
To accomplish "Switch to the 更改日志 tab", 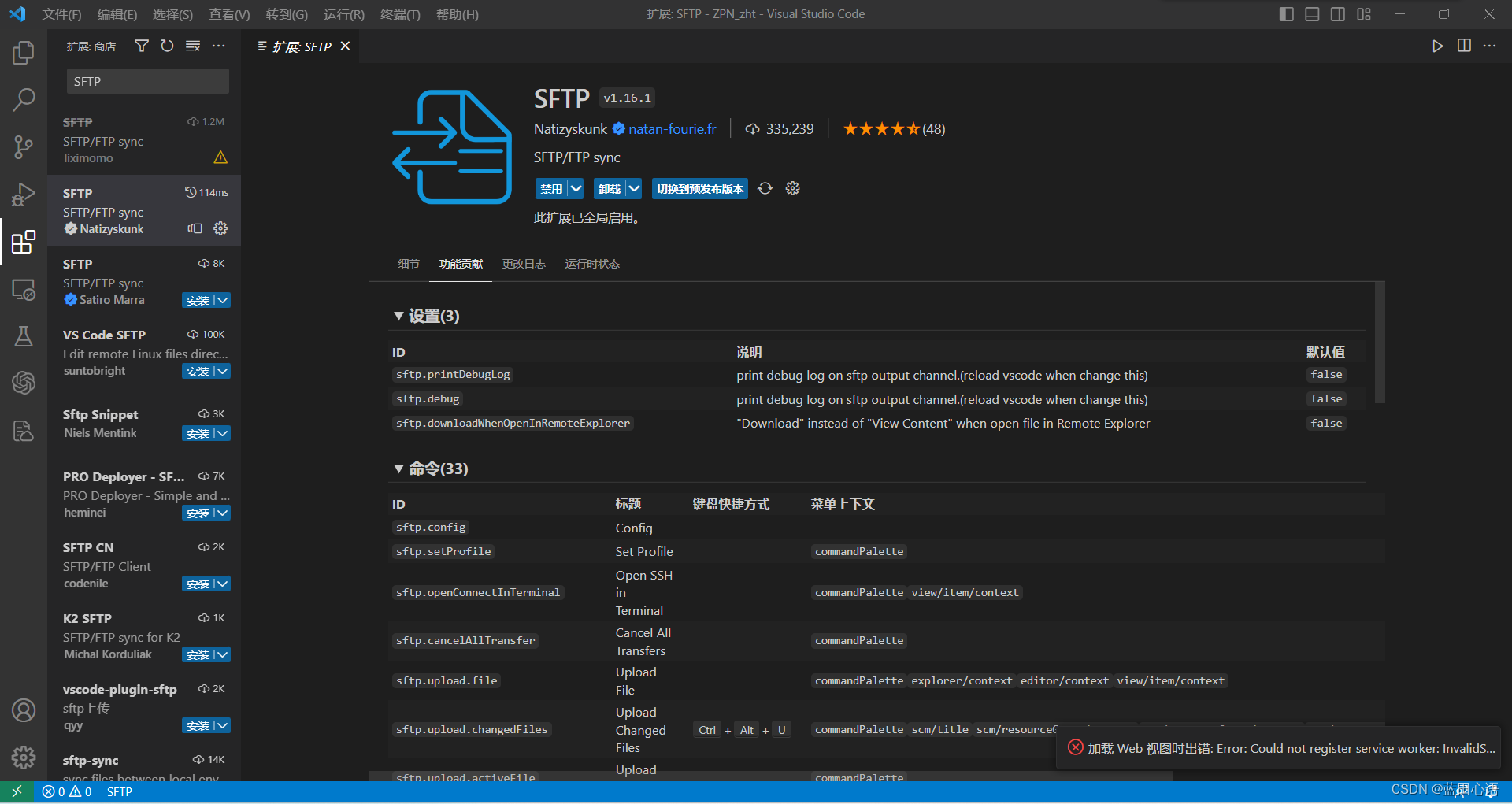I will (524, 264).
